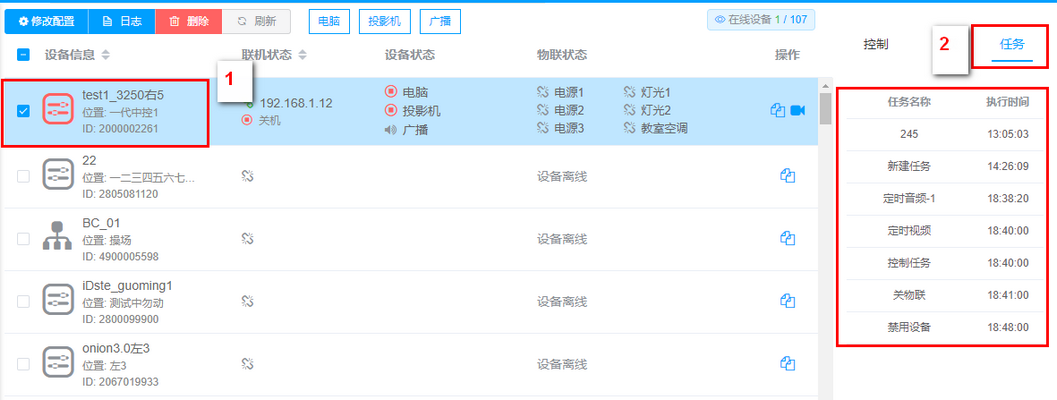Click the copy icon in test1_3250右5 row
The width and height of the screenshot is (1057, 400).
(x=778, y=110)
